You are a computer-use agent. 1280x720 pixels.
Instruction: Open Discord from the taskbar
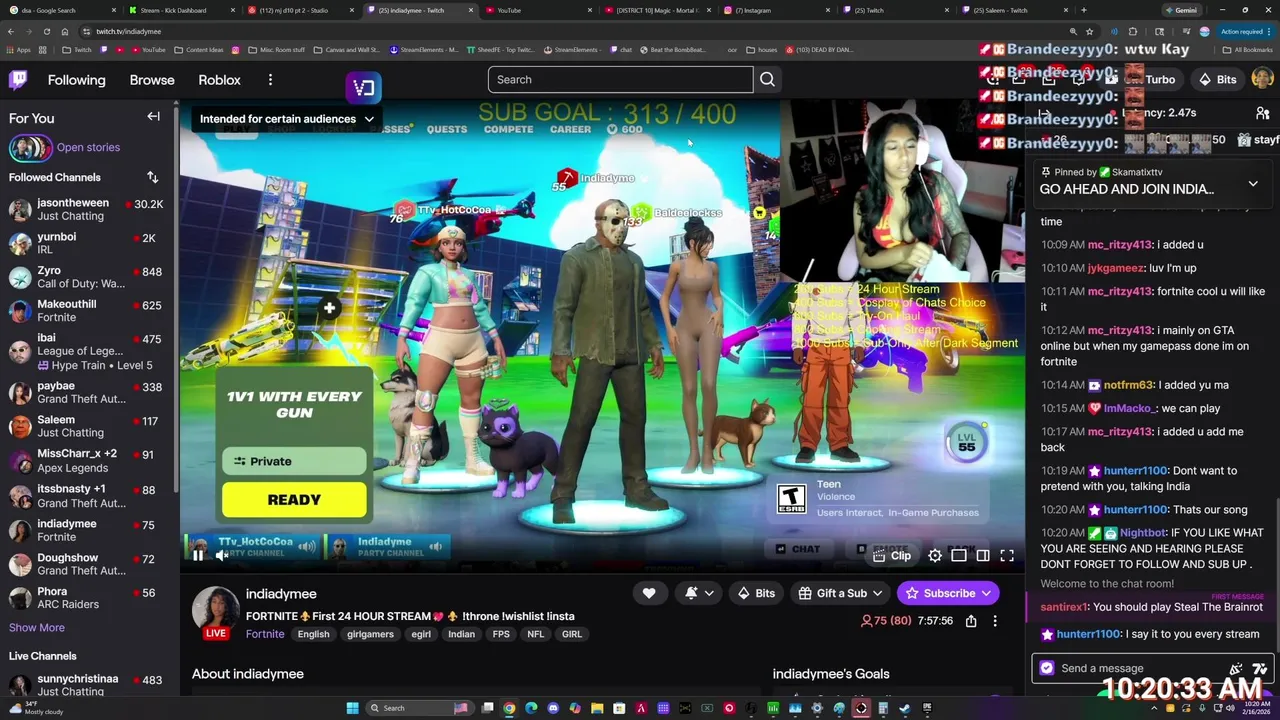pos(553,708)
